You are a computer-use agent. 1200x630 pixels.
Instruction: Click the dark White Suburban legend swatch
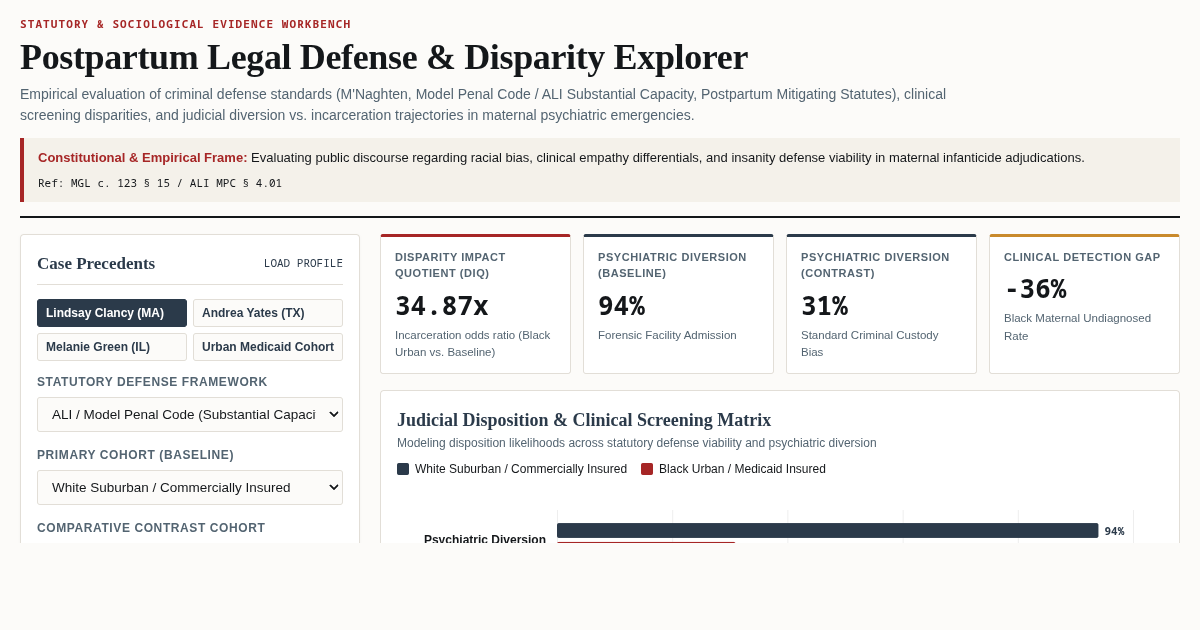403,469
